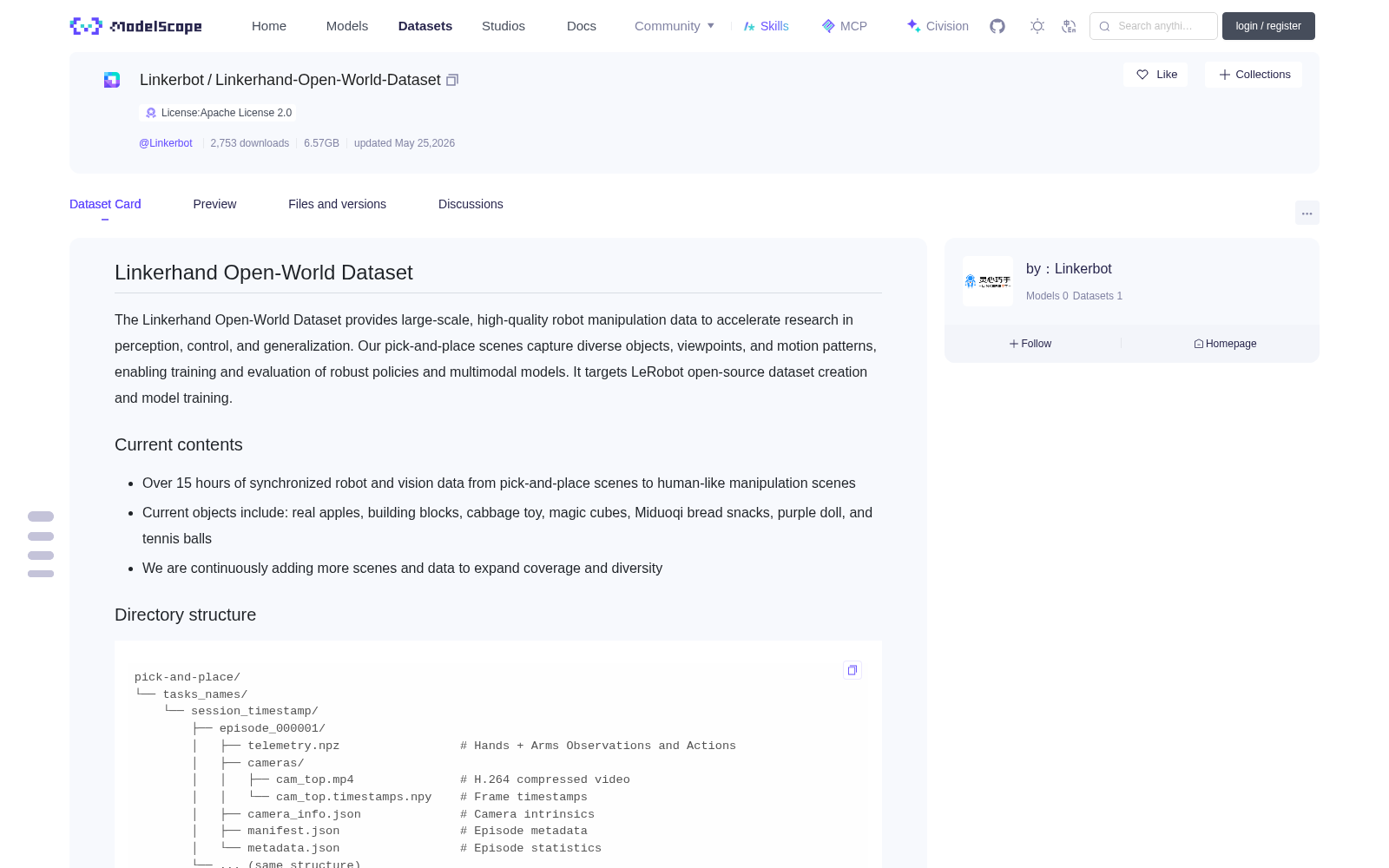The height and width of the screenshot is (868, 1389).
Task: Go to the Home nav item
Action: (269, 26)
